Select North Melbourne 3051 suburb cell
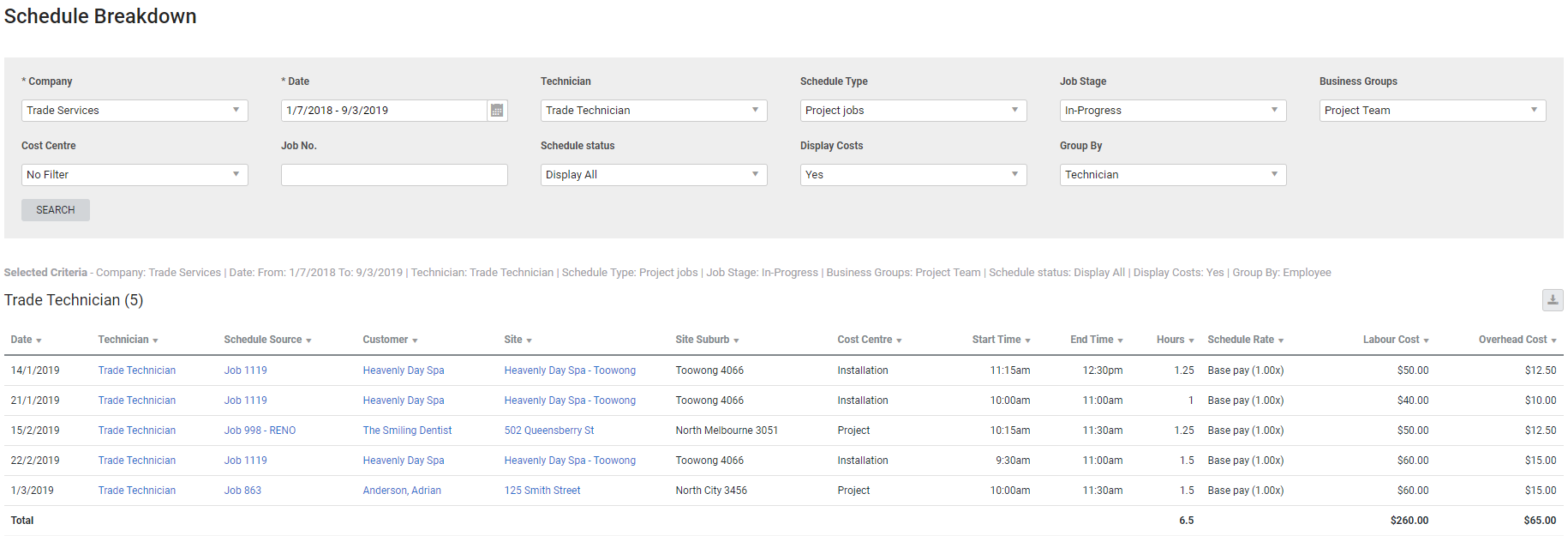 [727, 431]
